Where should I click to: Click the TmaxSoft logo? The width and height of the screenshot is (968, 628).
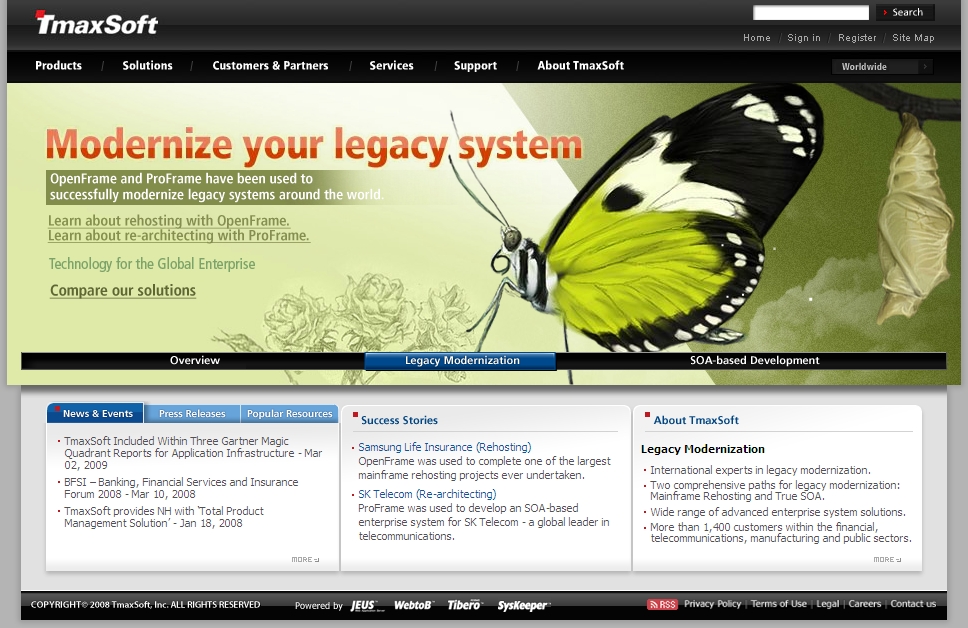coord(96,23)
